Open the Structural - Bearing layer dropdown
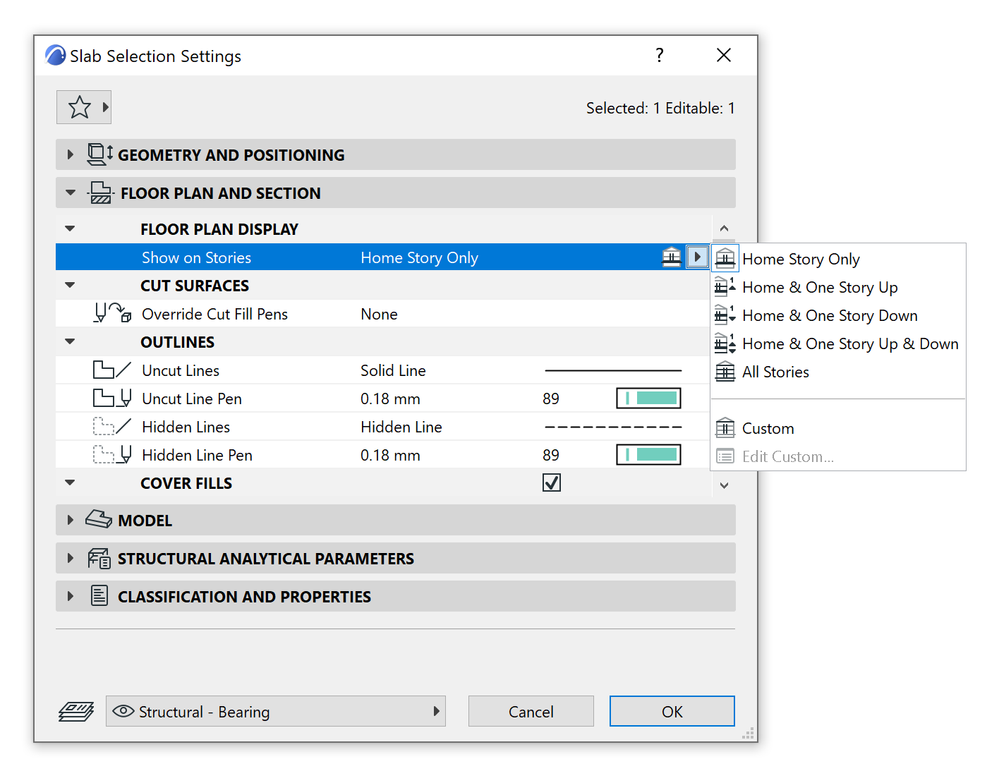 tap(276, 712)
